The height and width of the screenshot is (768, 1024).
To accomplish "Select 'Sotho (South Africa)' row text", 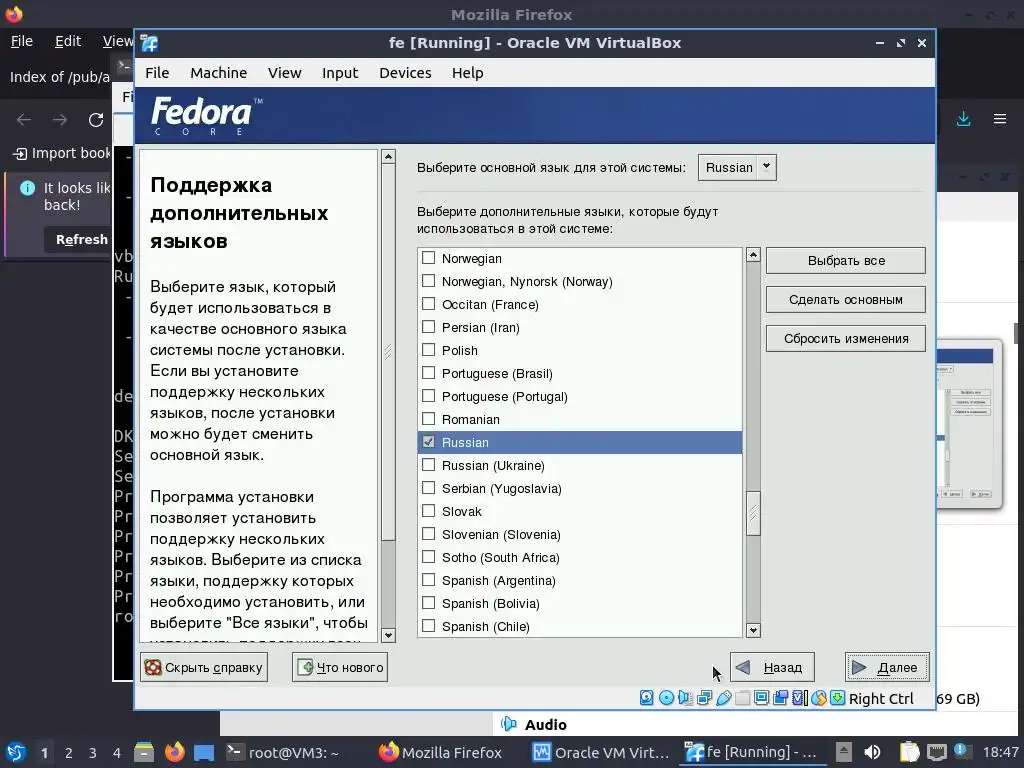I will (x=500, y=557).
